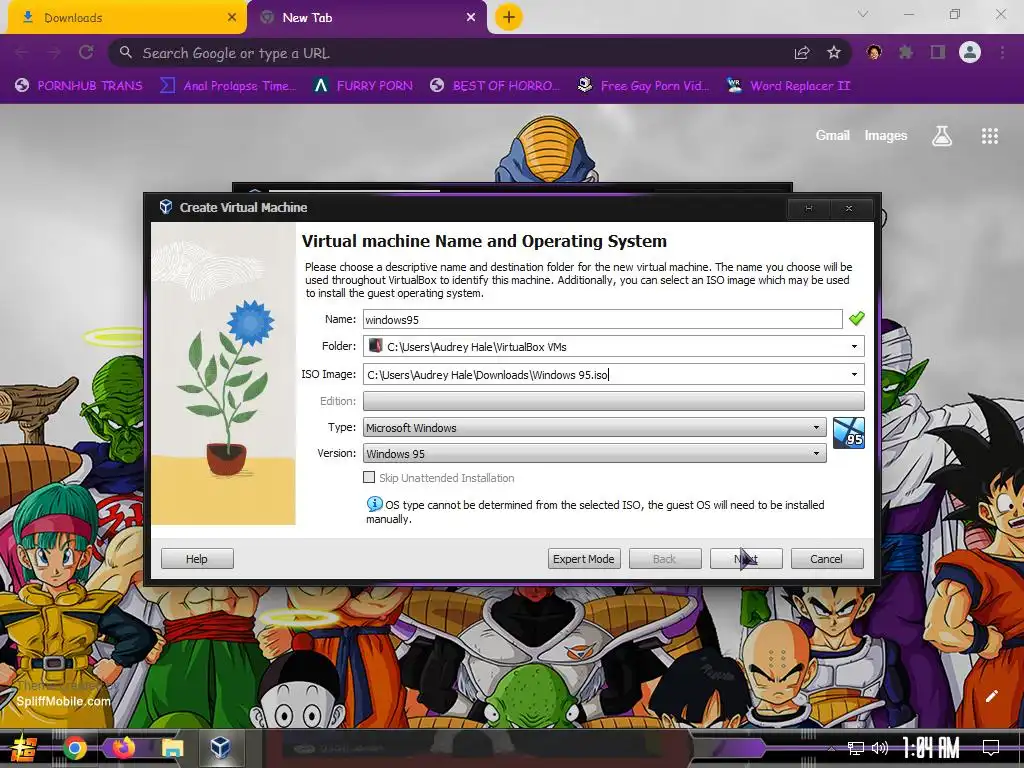Screen dimensions: 1024x768
Task: Switch to the New Tab browser tab
Action: pyautogui.click(x=366, y=18)
